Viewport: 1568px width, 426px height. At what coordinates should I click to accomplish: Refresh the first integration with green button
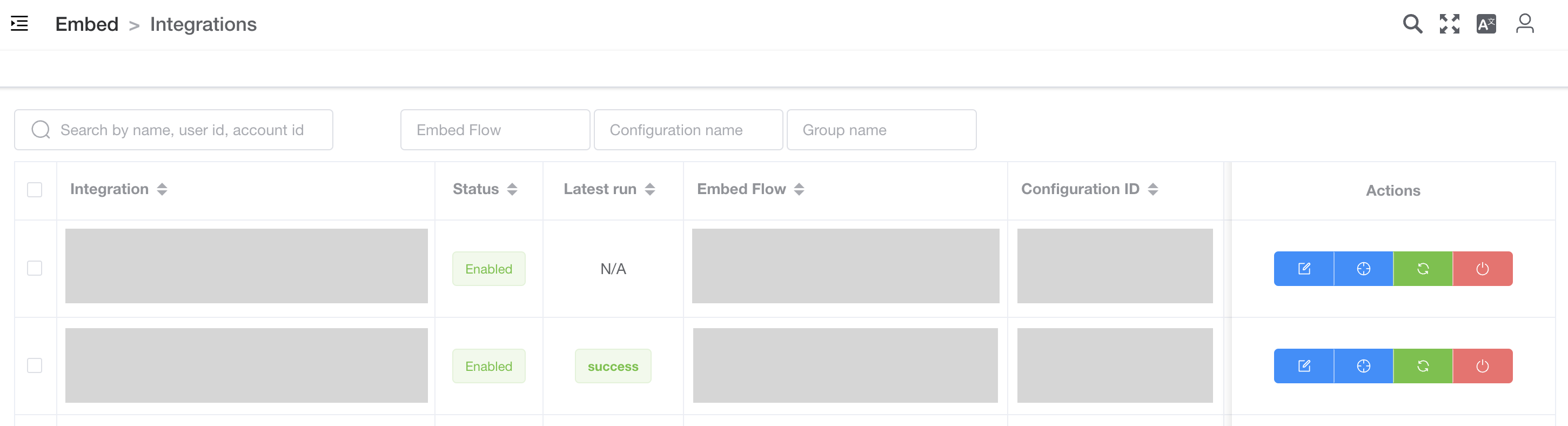[x=1423, y=269]
